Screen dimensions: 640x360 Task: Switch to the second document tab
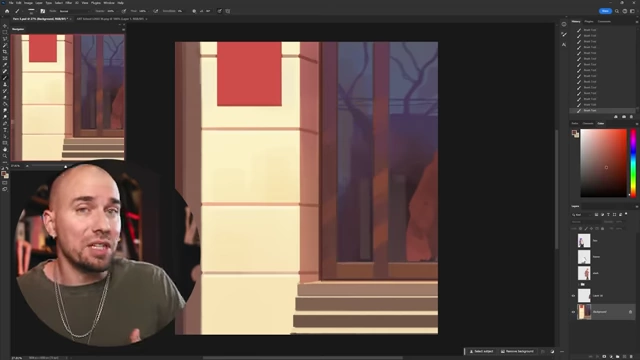pos(111,19)
